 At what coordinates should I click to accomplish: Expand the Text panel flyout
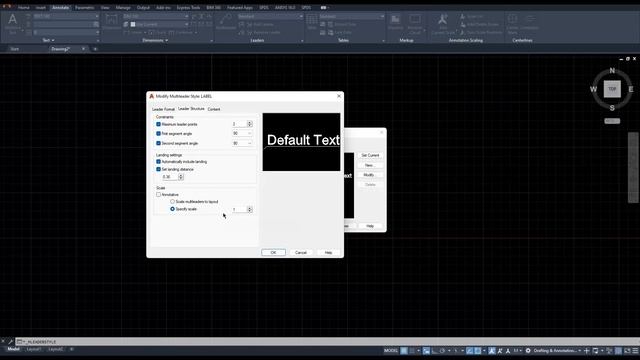(49, 40)
